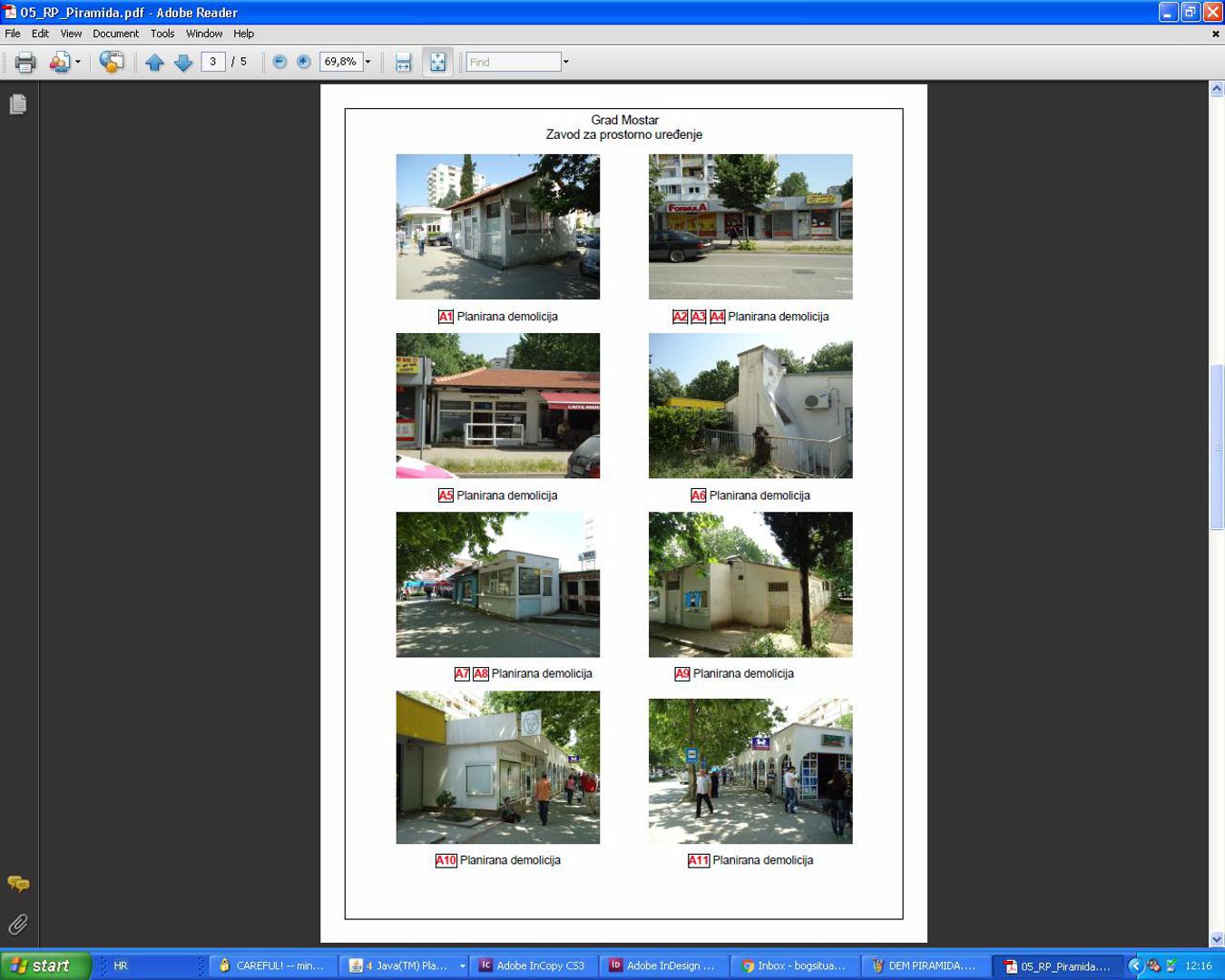
Task: Select the fit width scrolling icon
Action: tap(404, 62)
